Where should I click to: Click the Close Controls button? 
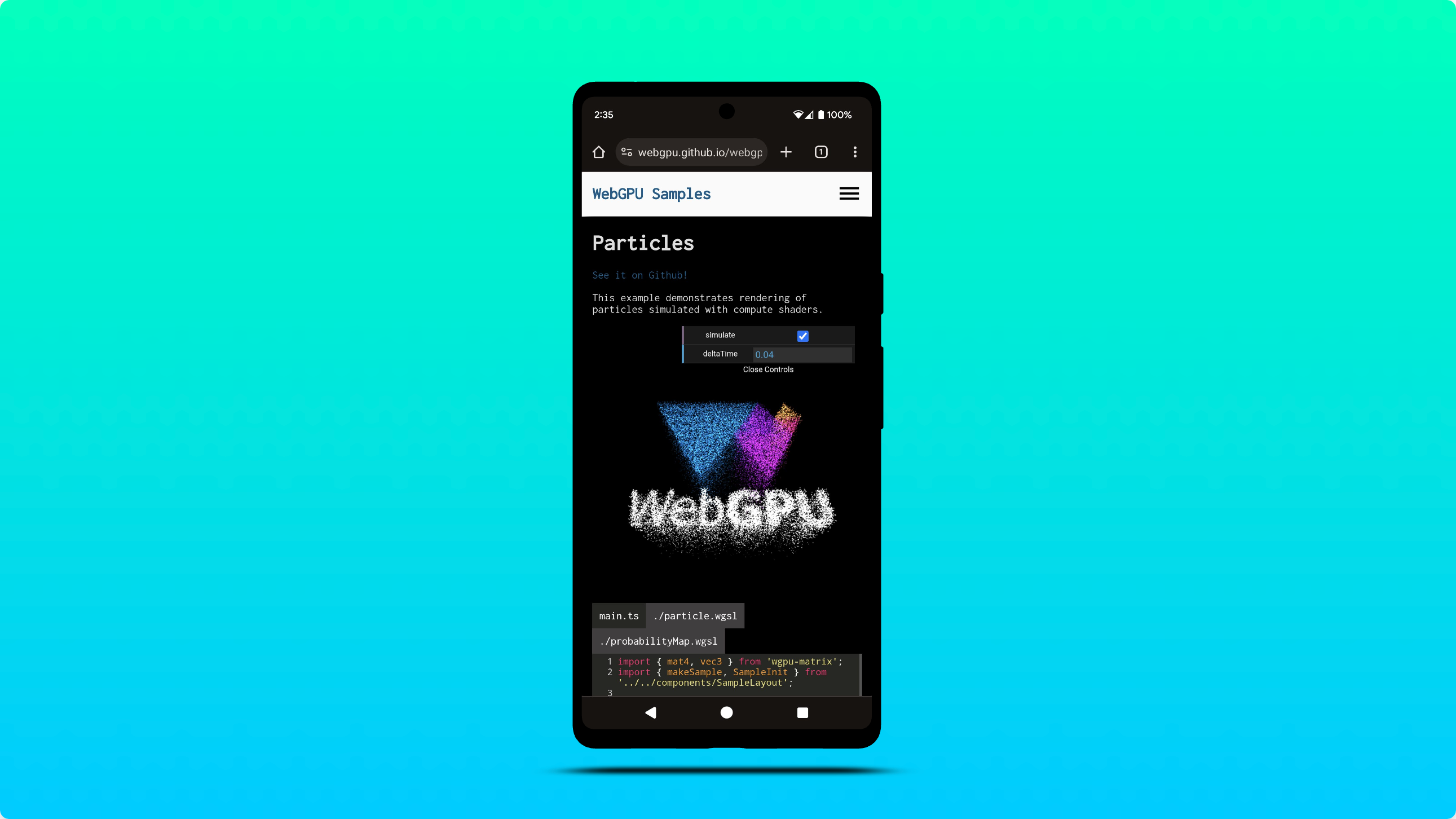point(767,369)
